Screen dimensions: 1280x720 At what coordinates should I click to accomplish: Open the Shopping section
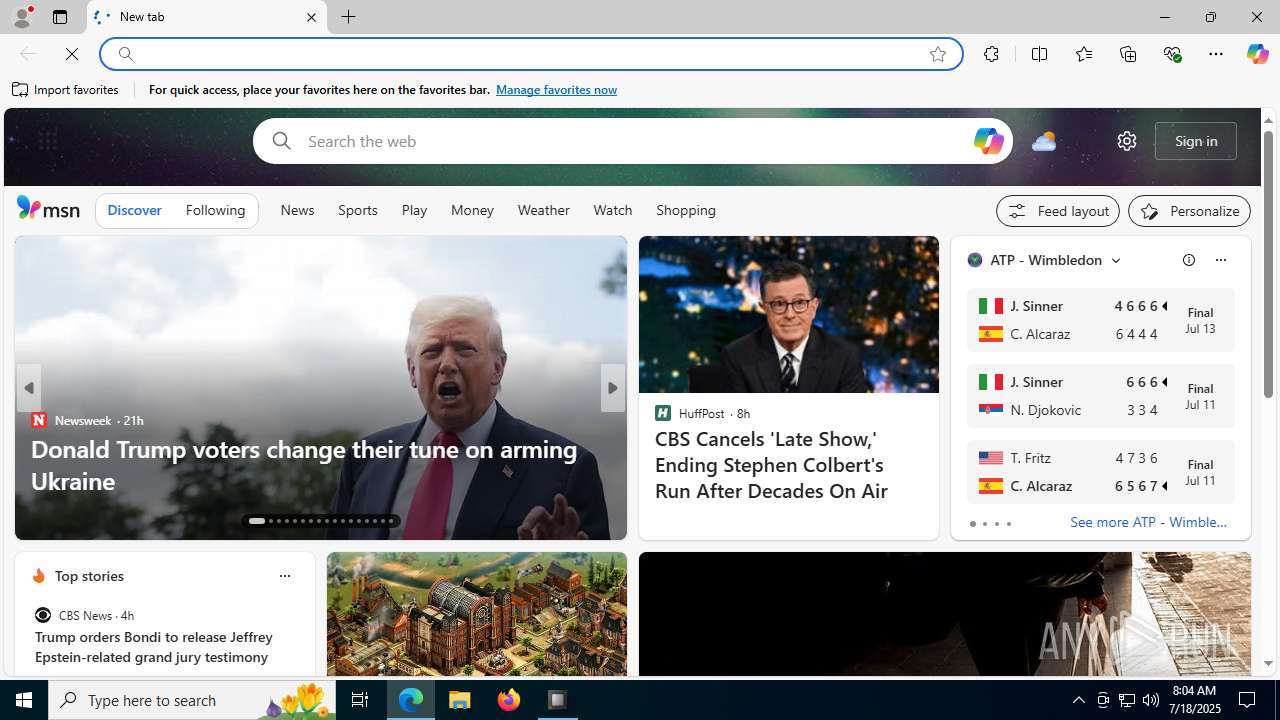686,211
